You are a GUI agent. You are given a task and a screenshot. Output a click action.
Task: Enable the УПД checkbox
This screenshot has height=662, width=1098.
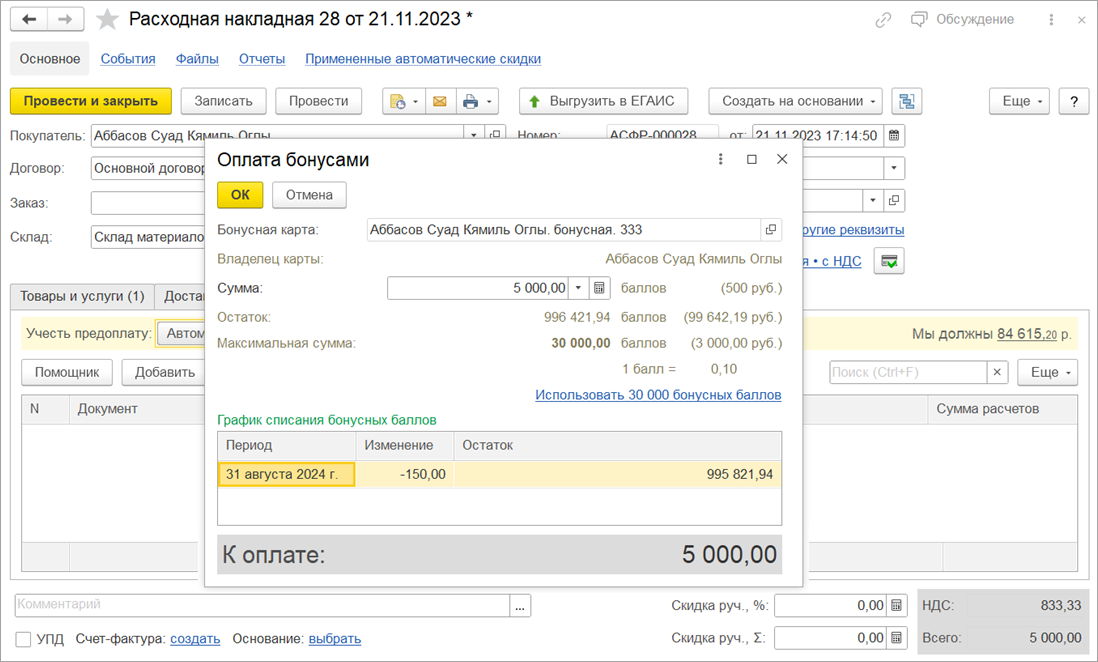pyautogui.click(x=23, y=639)
